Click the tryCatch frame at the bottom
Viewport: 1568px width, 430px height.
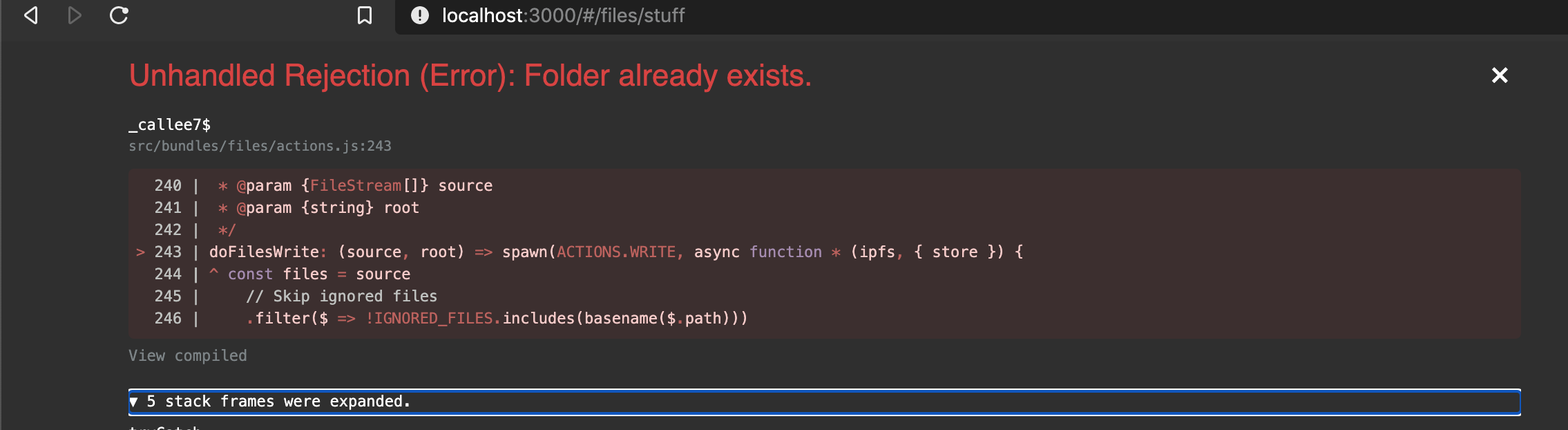[x=166, y=427]
